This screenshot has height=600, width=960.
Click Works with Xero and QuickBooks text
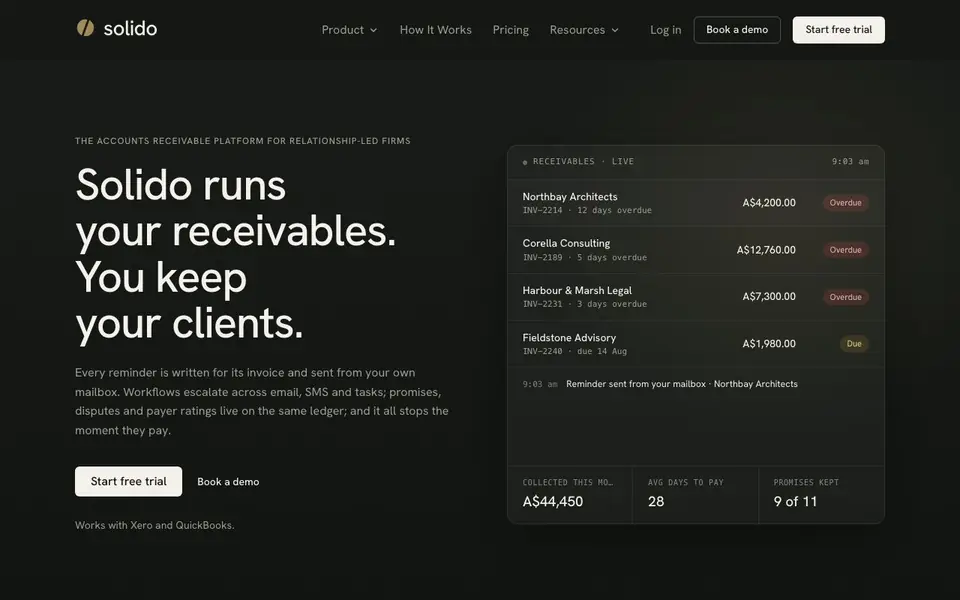[155, 525]
